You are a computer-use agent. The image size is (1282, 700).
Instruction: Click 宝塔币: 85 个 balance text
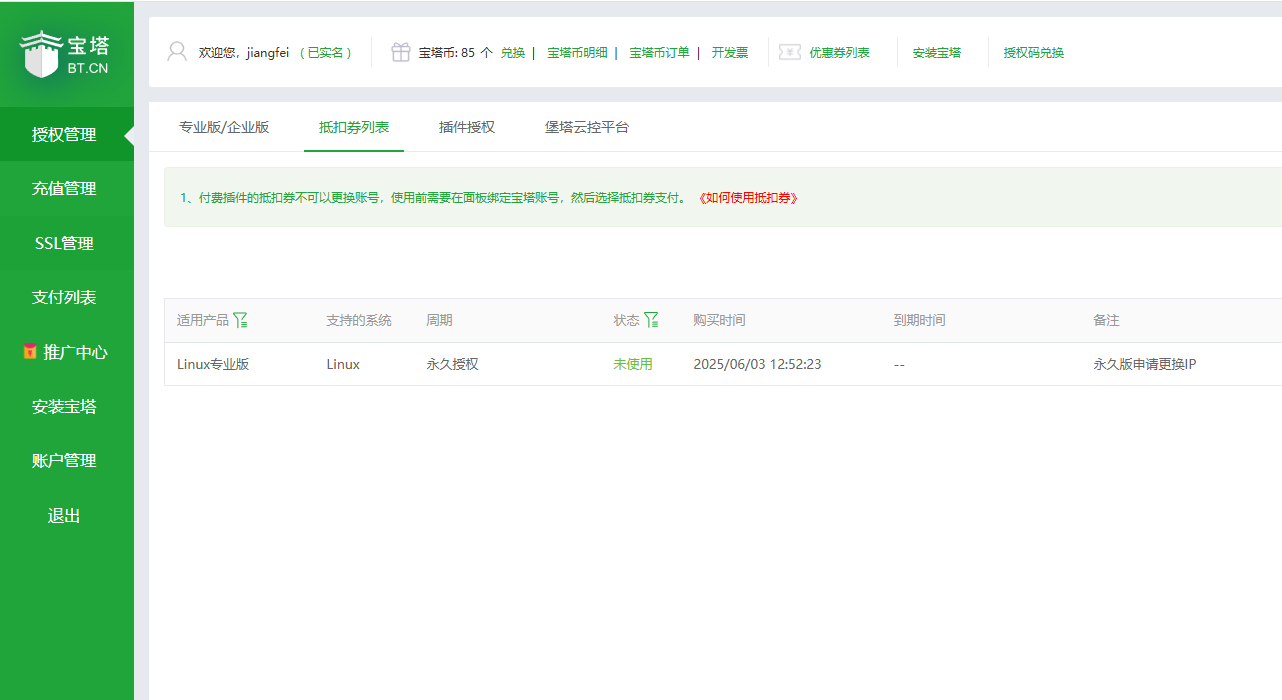click(455, 52)
